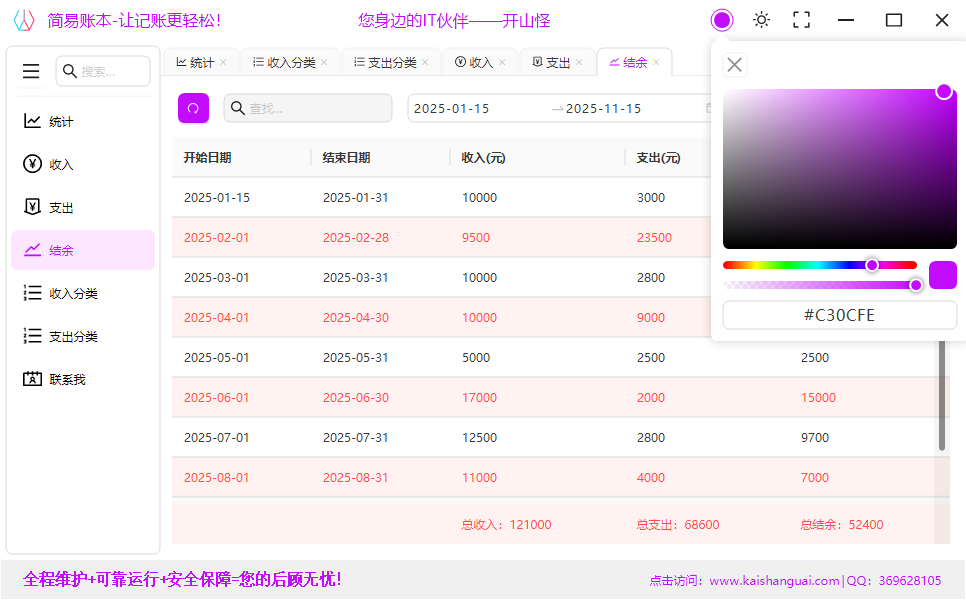Select row starting 2025-04-01
966x600 pixels.
coord(441,317)
